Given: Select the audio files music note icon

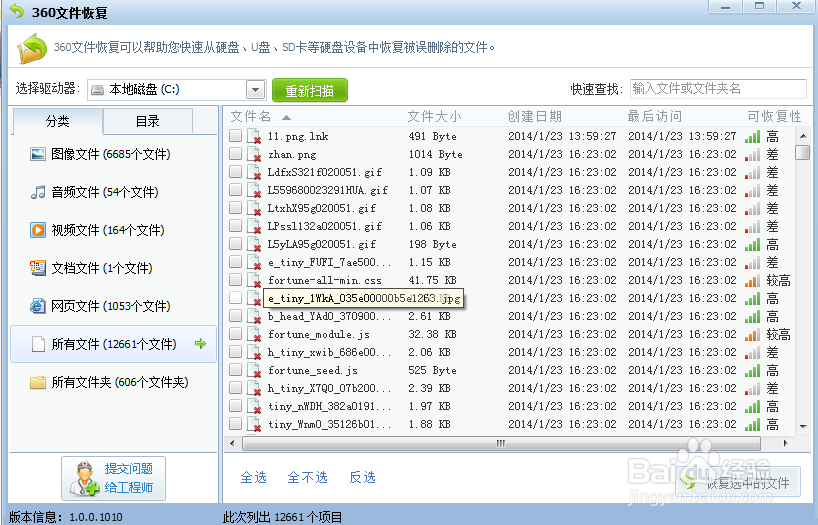Looking at the screenshot, I should pos(38,192).
